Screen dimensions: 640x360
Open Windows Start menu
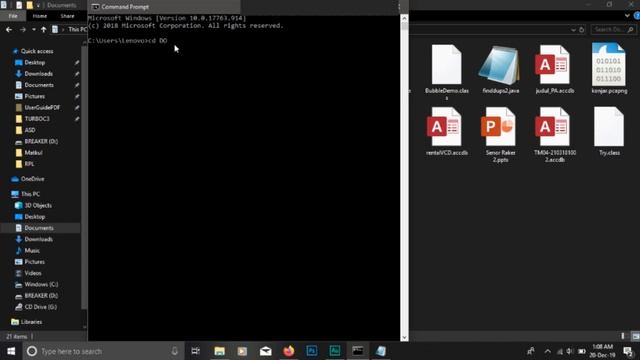(11, 351)
